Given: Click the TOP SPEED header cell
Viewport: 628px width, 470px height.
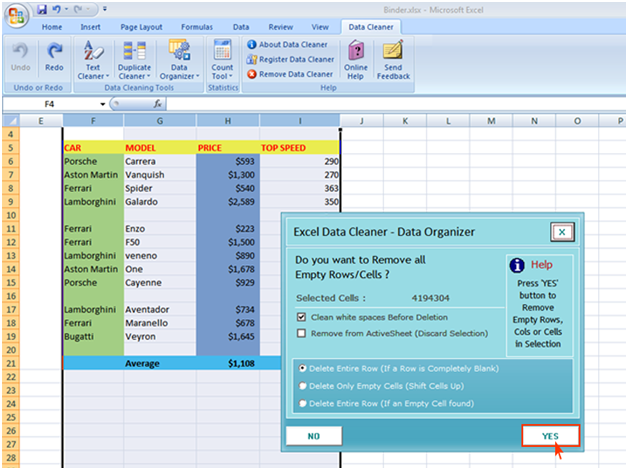Looking at the screenshot, I should (300, 148).
